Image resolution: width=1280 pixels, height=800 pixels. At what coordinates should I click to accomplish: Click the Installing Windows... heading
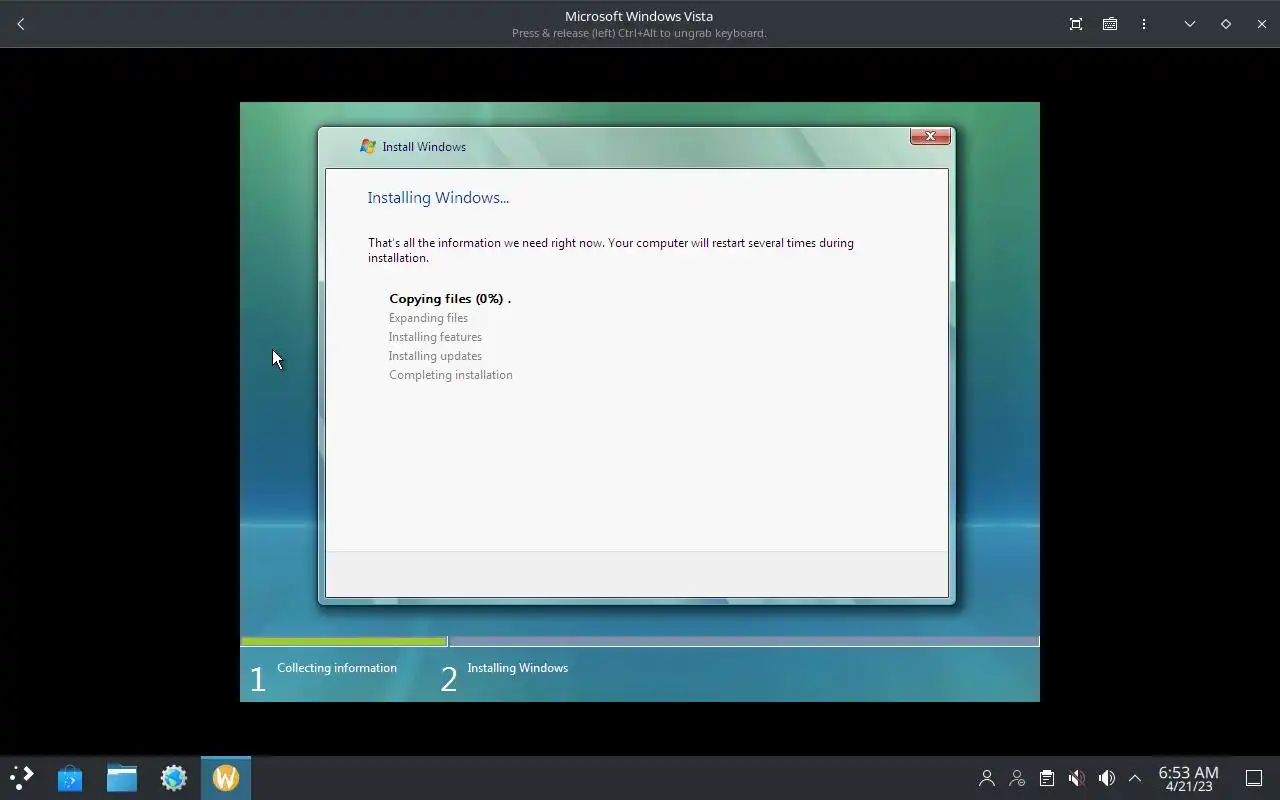(438, 198)
